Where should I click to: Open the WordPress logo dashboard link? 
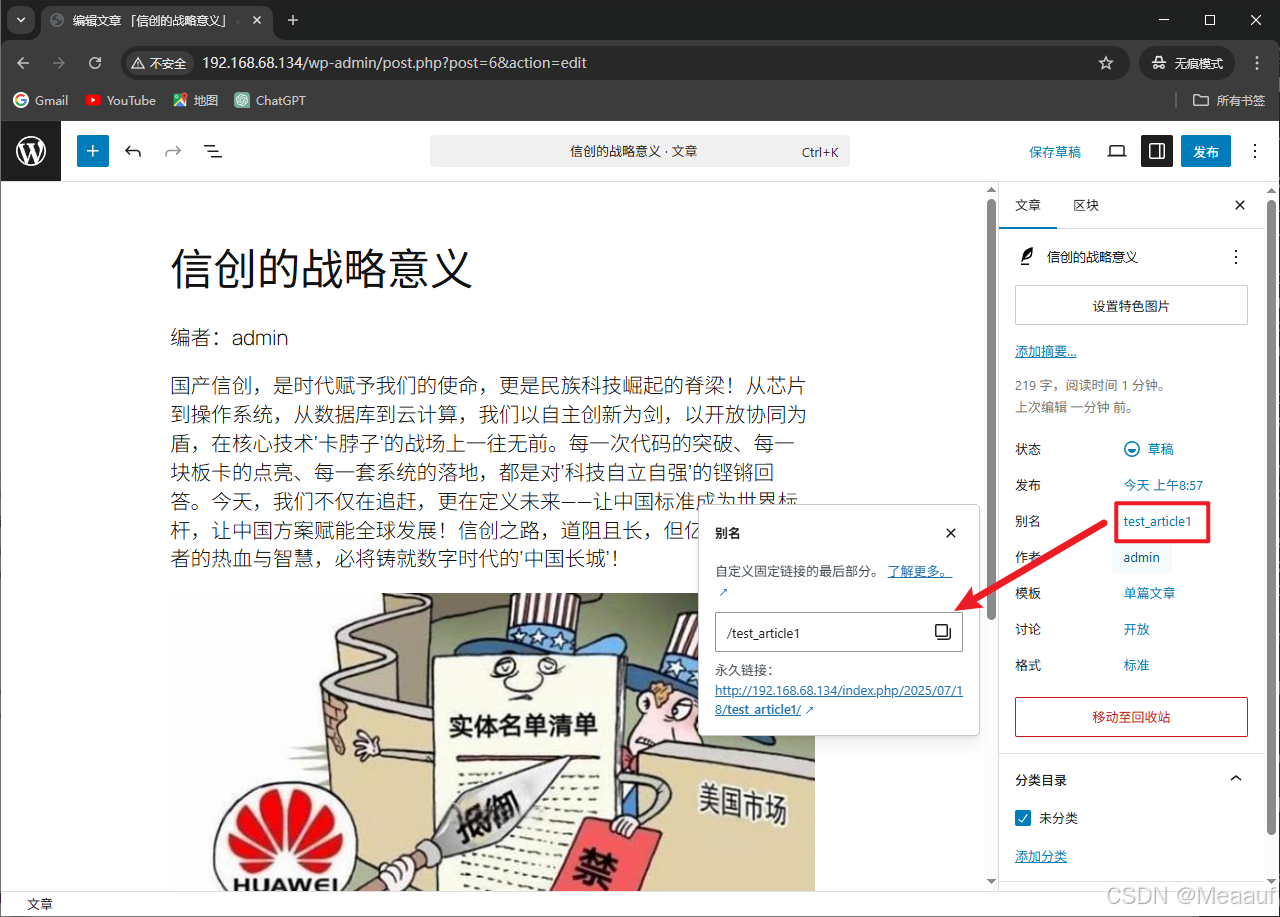[31, 151]
